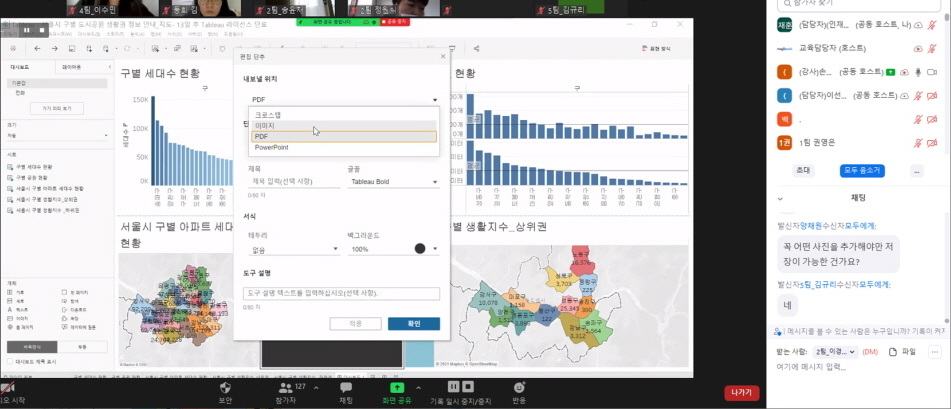Click the 가로 horizontal object icon
Screen dimensions: 951x409
10,292
